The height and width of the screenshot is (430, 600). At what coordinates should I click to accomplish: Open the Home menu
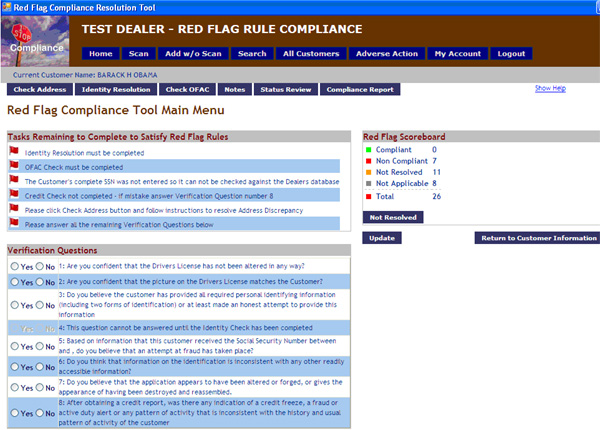101,54
